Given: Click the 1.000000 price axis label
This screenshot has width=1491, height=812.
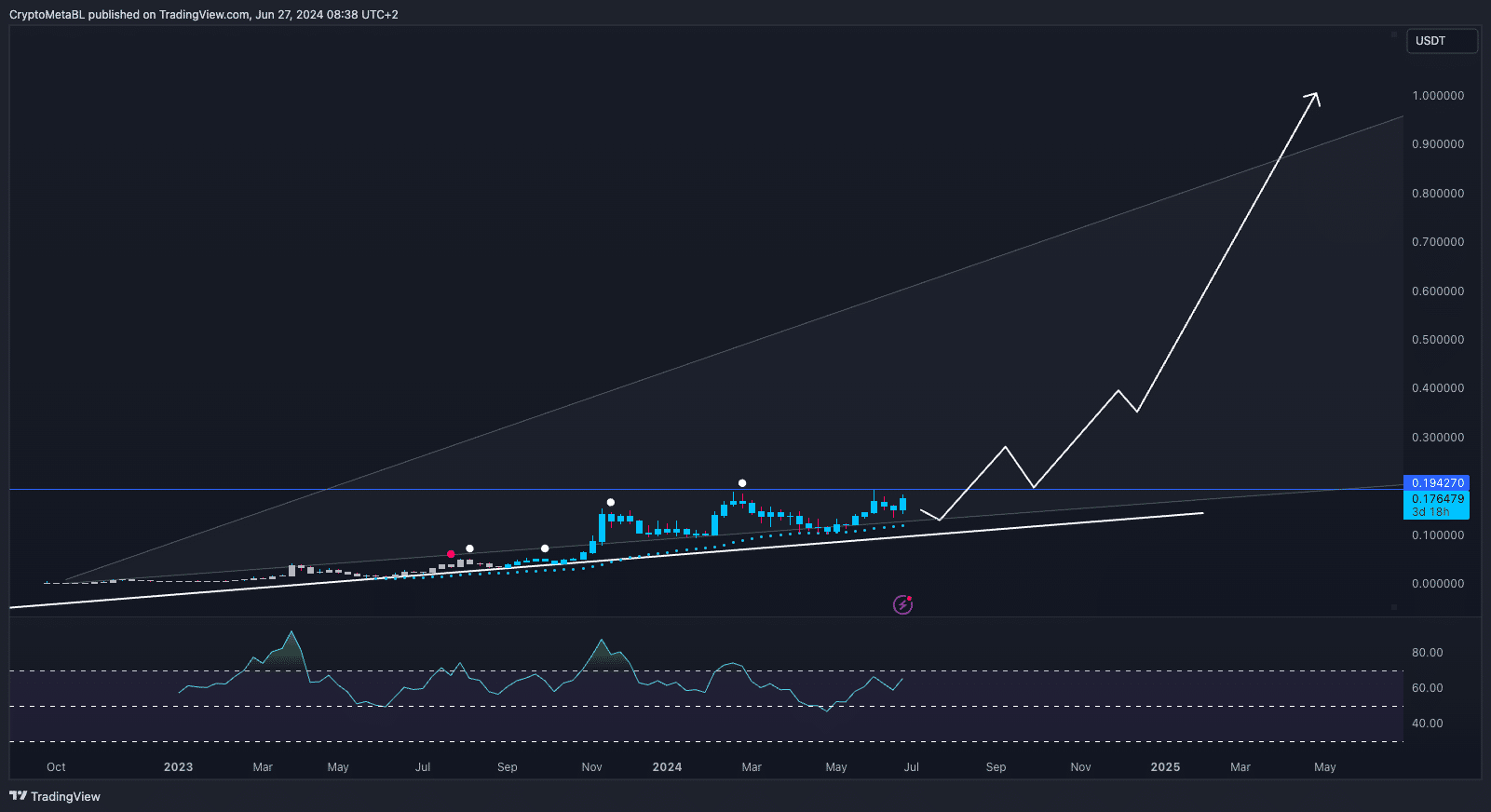Looking at the screenshot, I should click(1438, 96).
